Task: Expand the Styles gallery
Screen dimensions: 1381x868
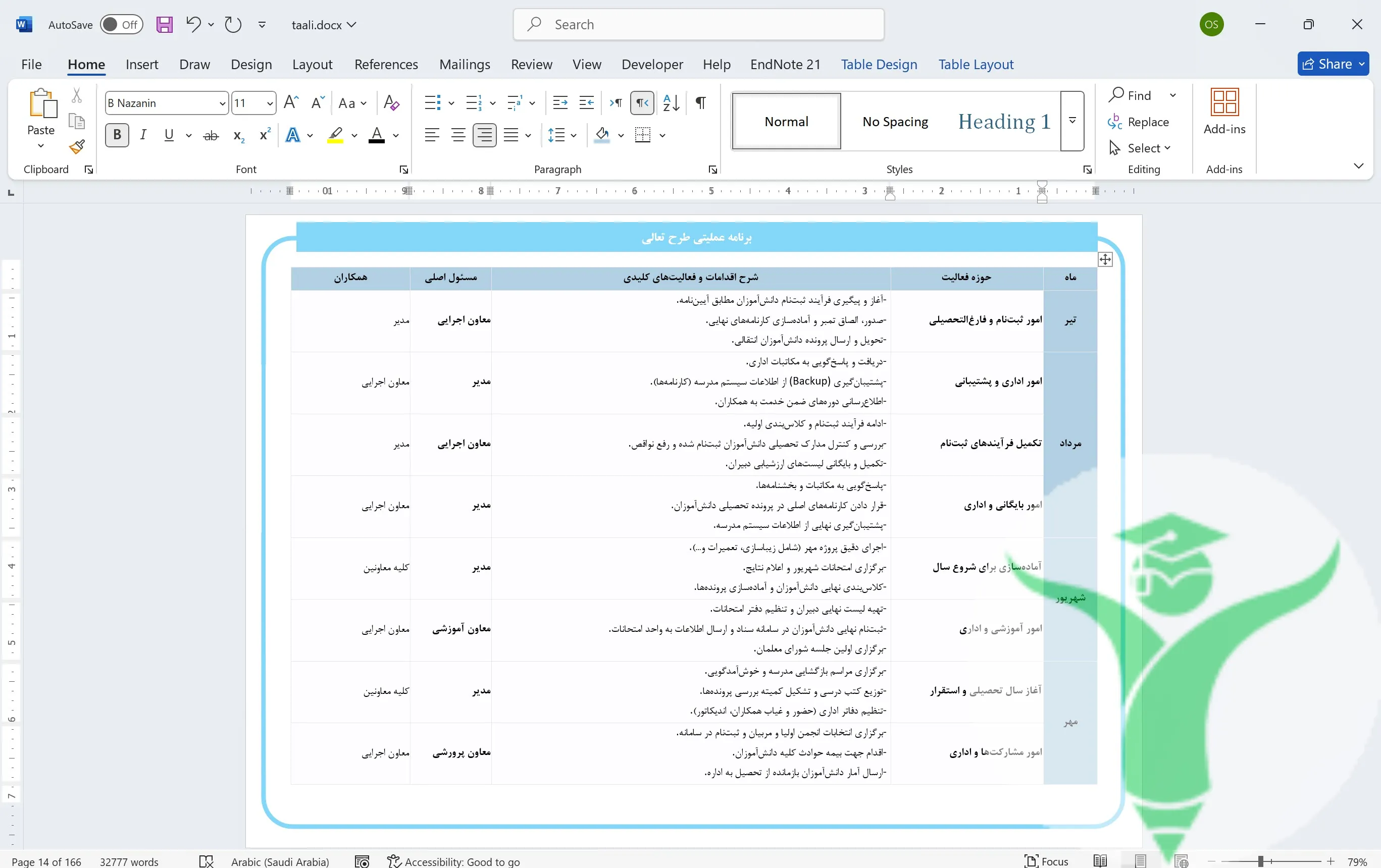Action: (1072, 121)
